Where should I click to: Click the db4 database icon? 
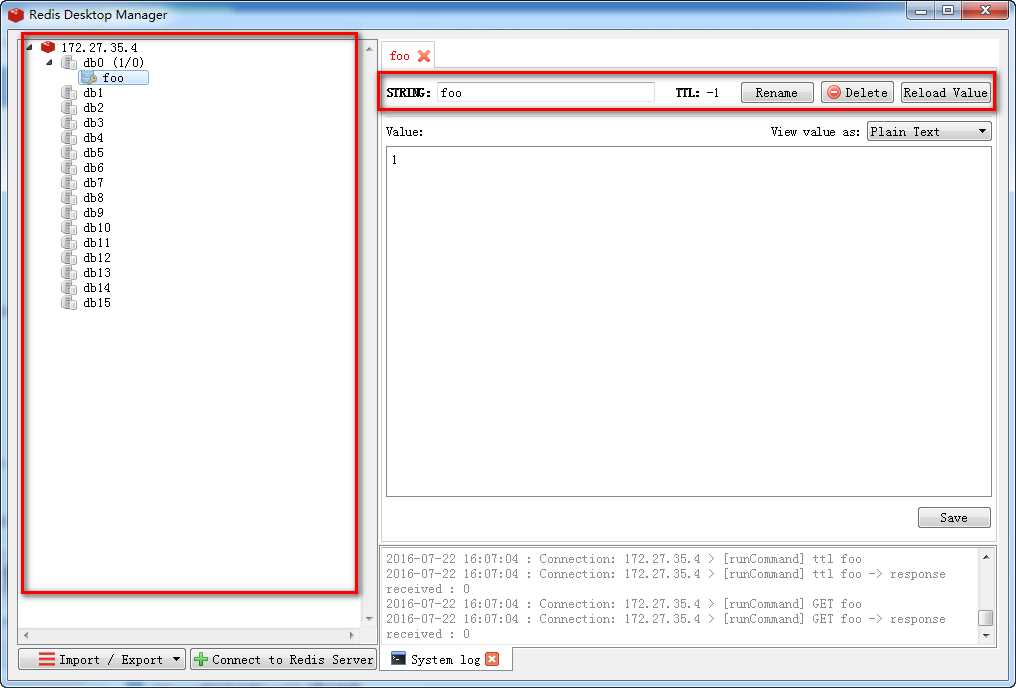click(x=69, y=137)
